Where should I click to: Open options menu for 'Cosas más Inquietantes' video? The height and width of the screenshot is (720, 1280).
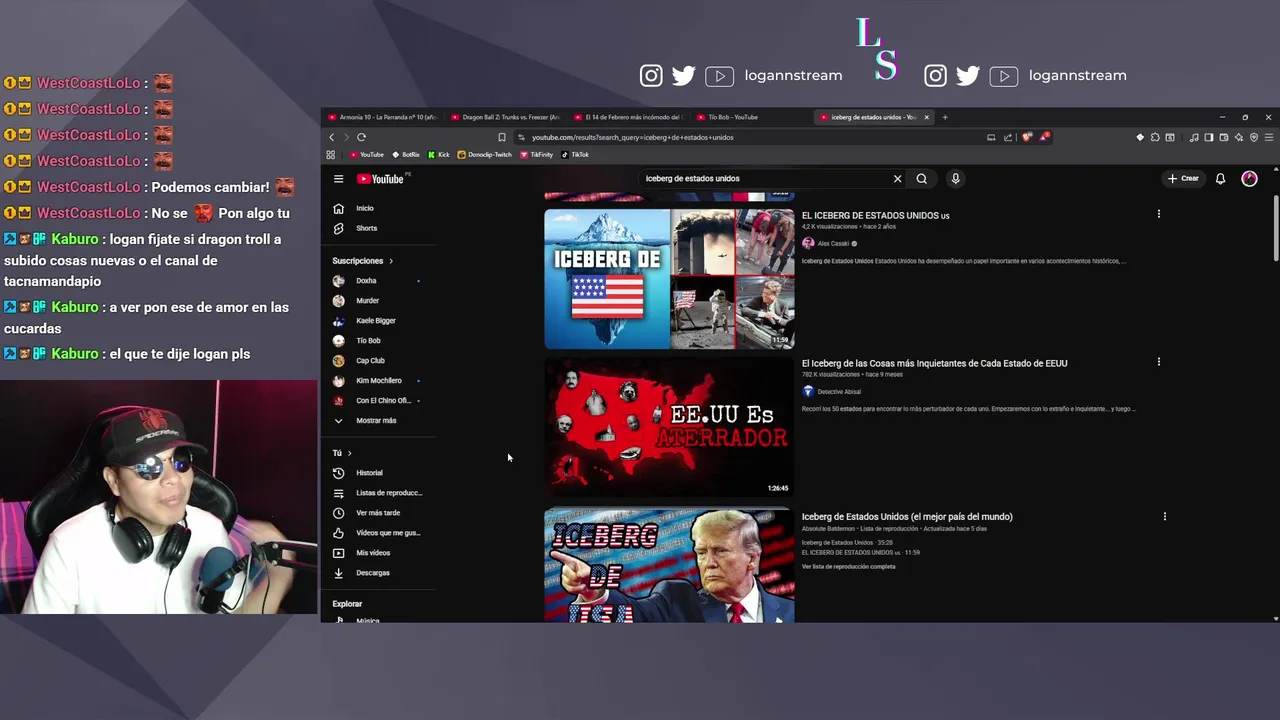tap(1159, 362)
